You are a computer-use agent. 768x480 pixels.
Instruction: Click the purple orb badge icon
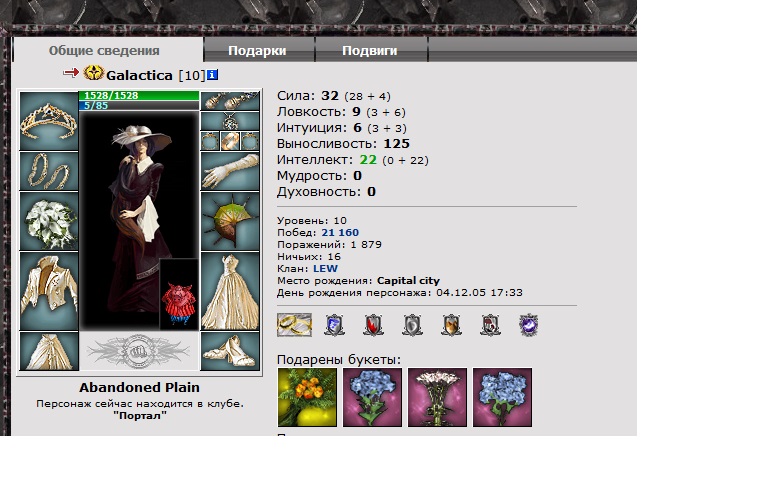tap(528, 325)
